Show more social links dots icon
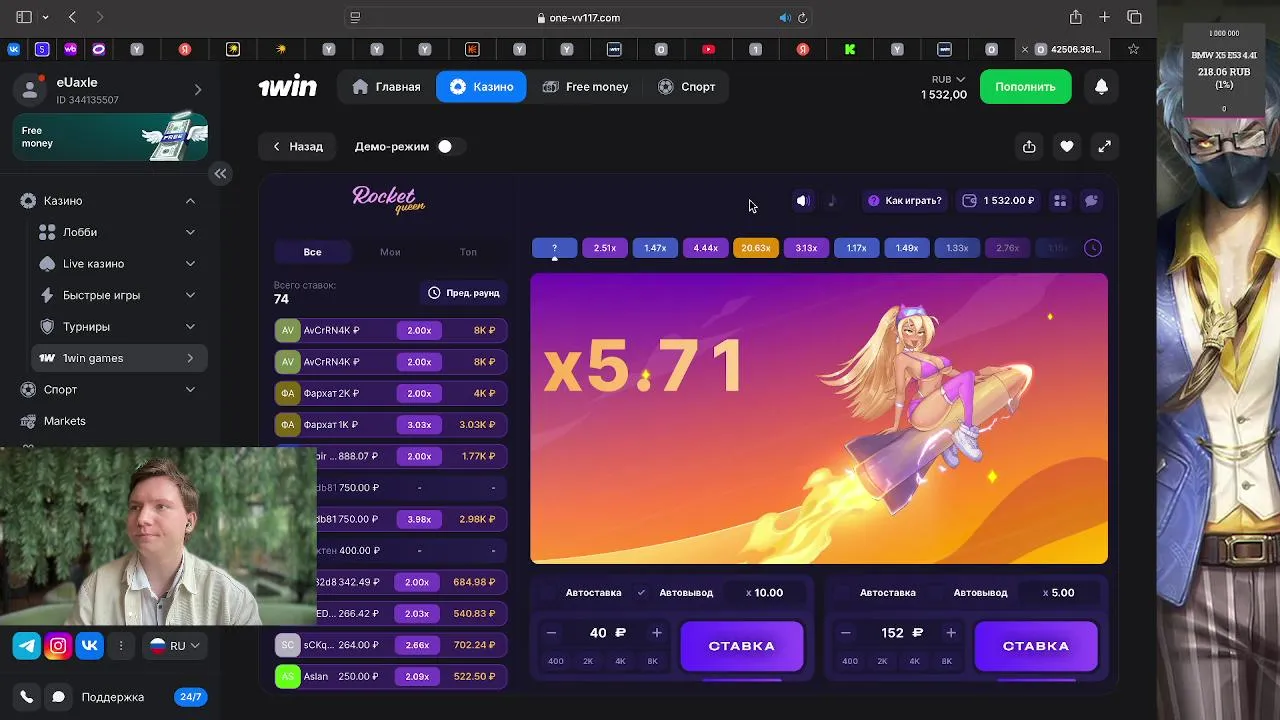The width and height of the screenshot is (1280, 720). click(121, 646)
